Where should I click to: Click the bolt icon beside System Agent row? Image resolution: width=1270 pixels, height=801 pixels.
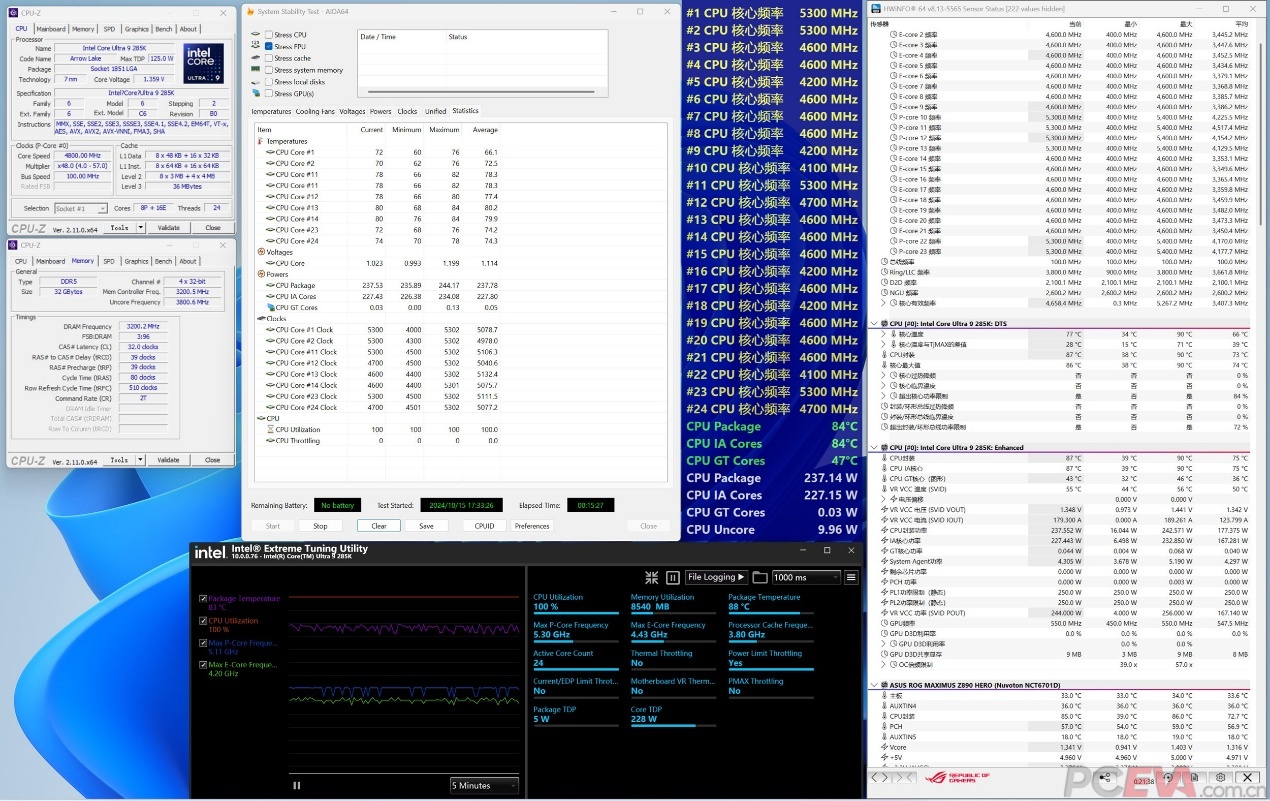884,561
